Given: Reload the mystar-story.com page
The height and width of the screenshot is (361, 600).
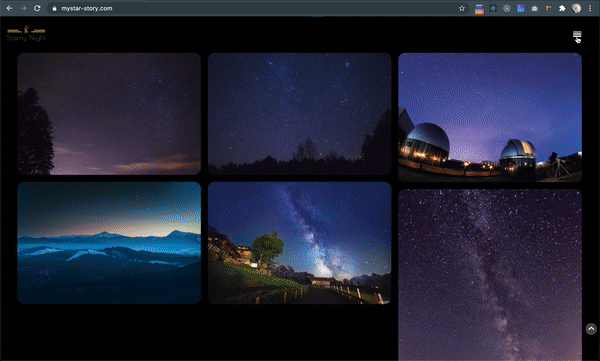Looking at the screenshot, I should (x=37, y=8).
